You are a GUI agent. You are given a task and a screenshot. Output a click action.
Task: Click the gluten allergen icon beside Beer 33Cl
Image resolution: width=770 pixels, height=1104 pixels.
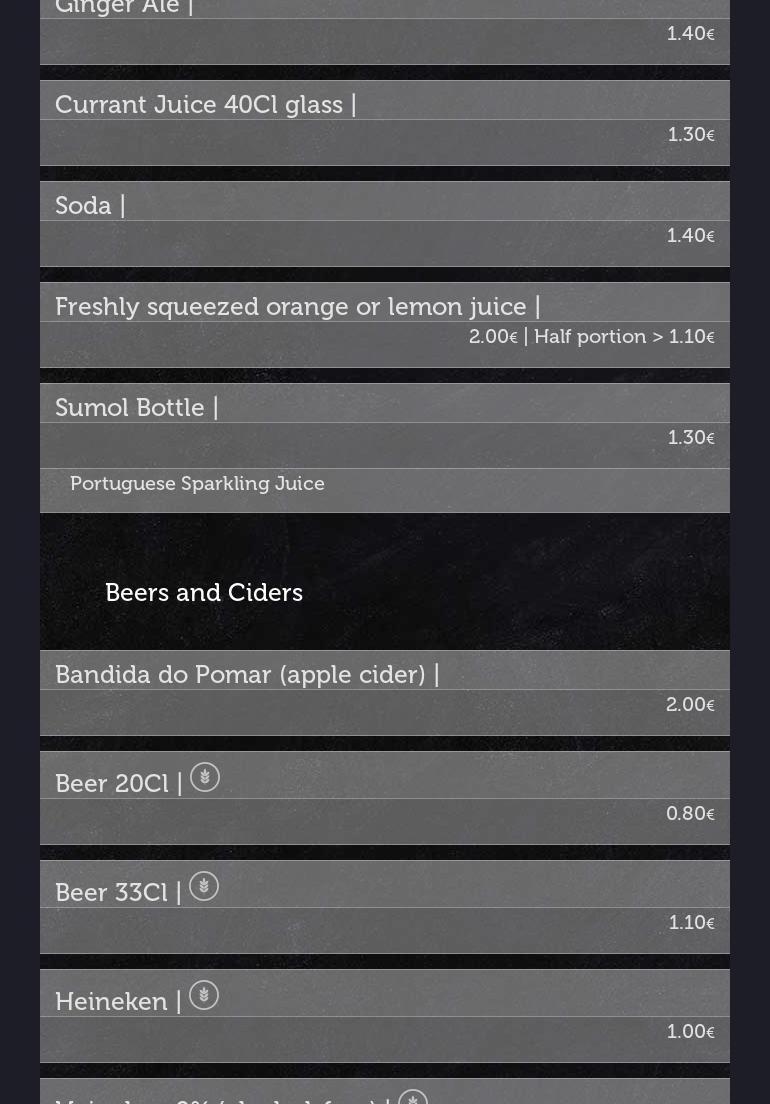click(204, 886)
